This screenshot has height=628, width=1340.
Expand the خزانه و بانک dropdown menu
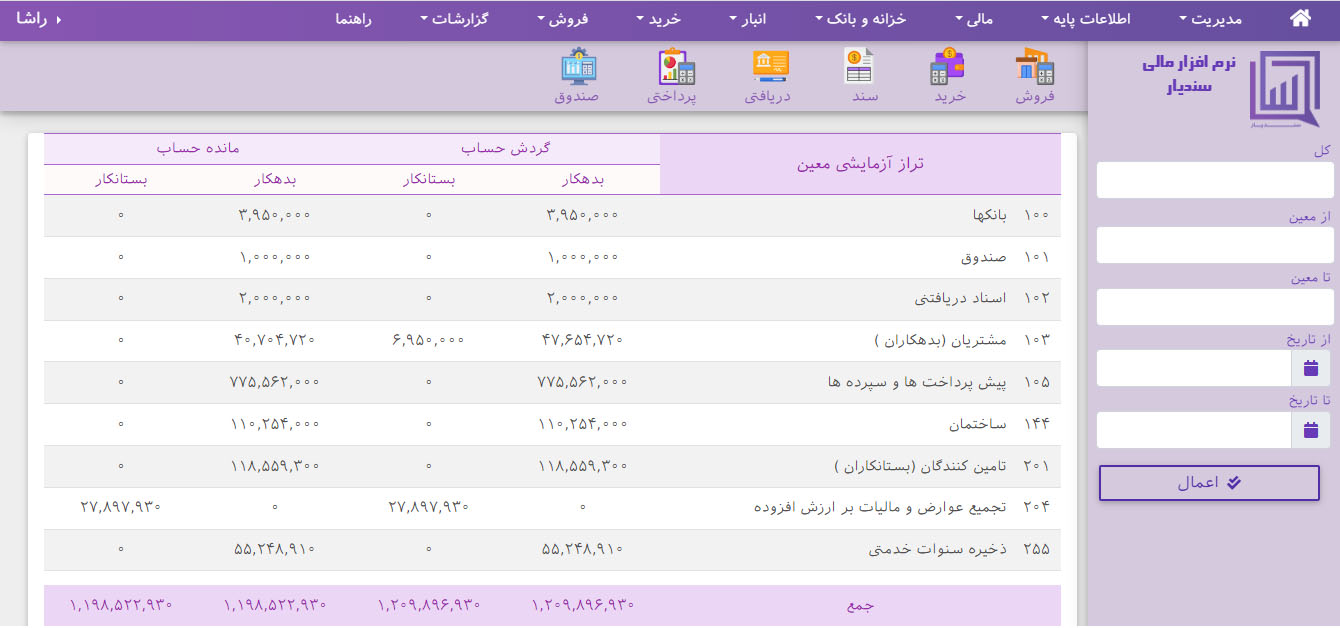coord(861,19)
